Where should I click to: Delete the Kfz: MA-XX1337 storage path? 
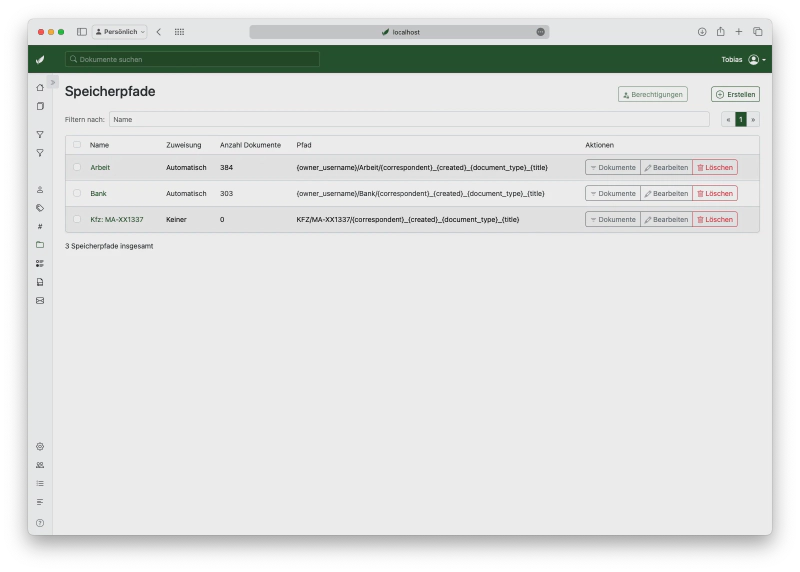[x=715, y=219]
